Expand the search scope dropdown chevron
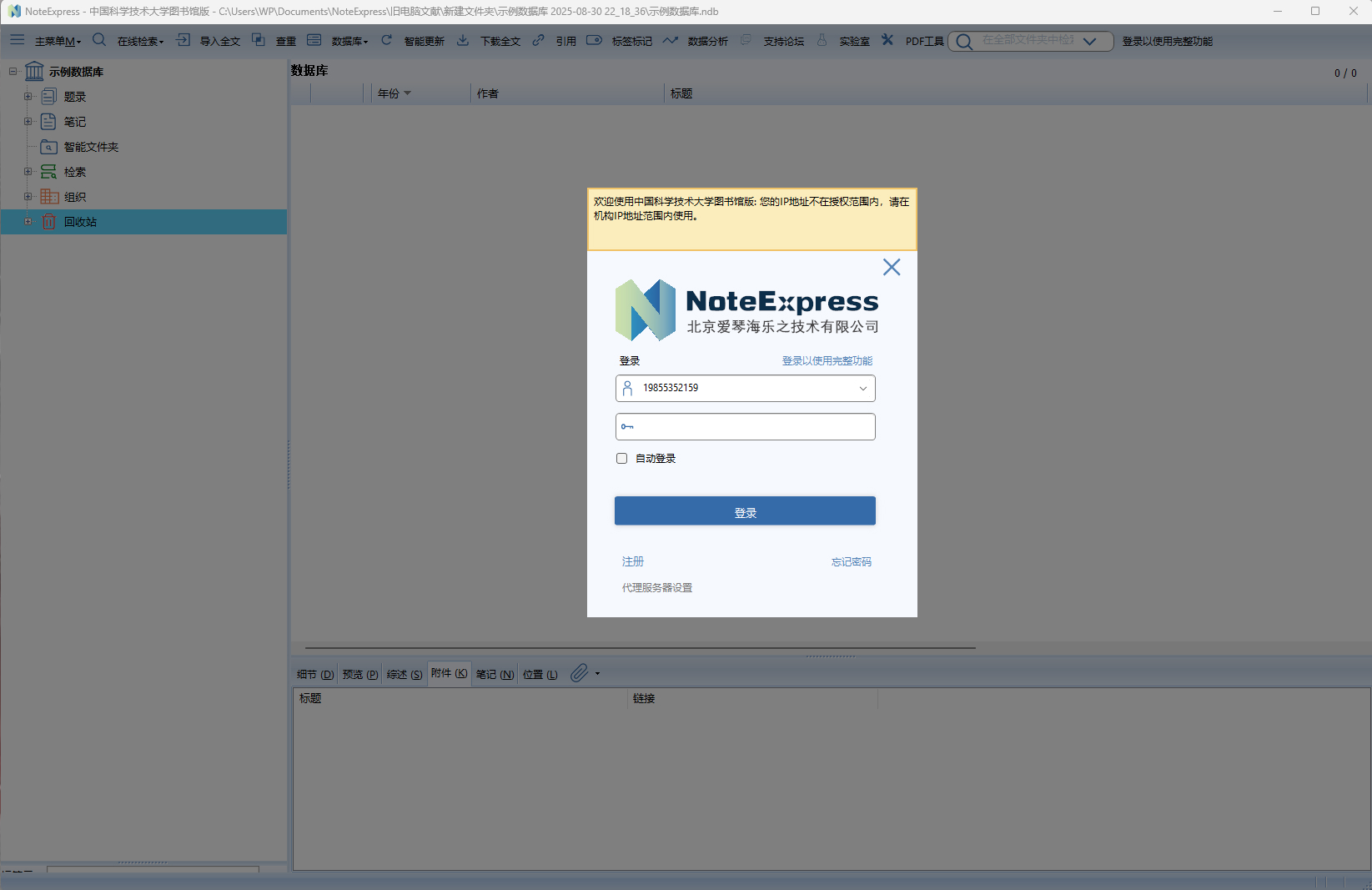This screenshot has width=1372, height=890. [1089, 41]
